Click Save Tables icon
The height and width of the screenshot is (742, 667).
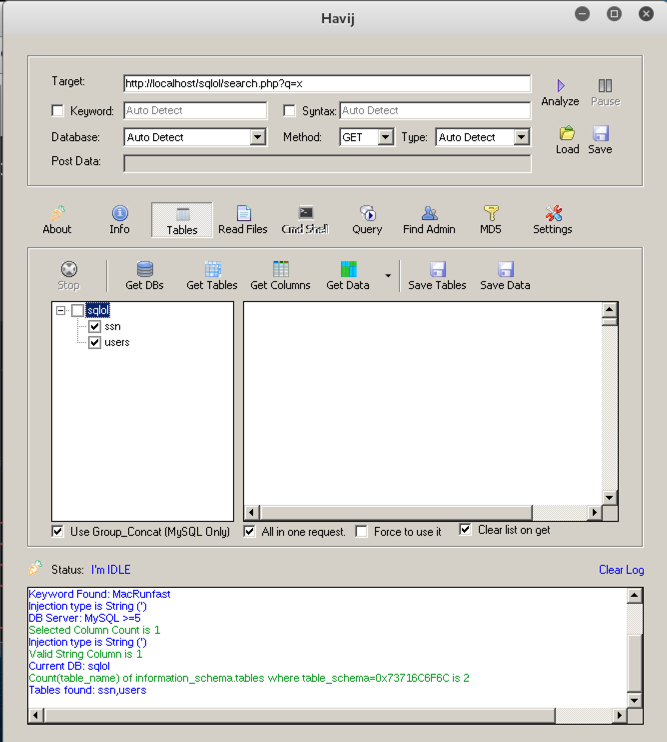click(x=438, y=269)
